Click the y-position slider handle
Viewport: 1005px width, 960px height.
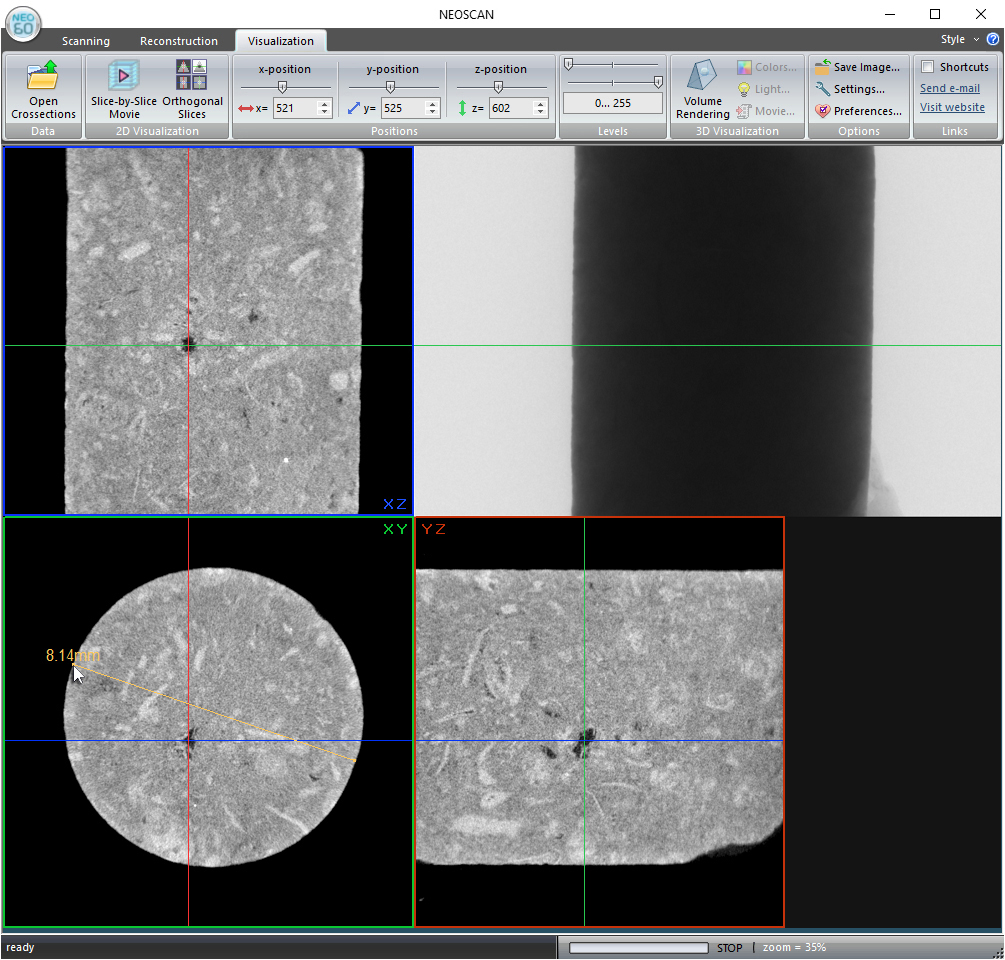pyautogui.click(x=390, y=87)
